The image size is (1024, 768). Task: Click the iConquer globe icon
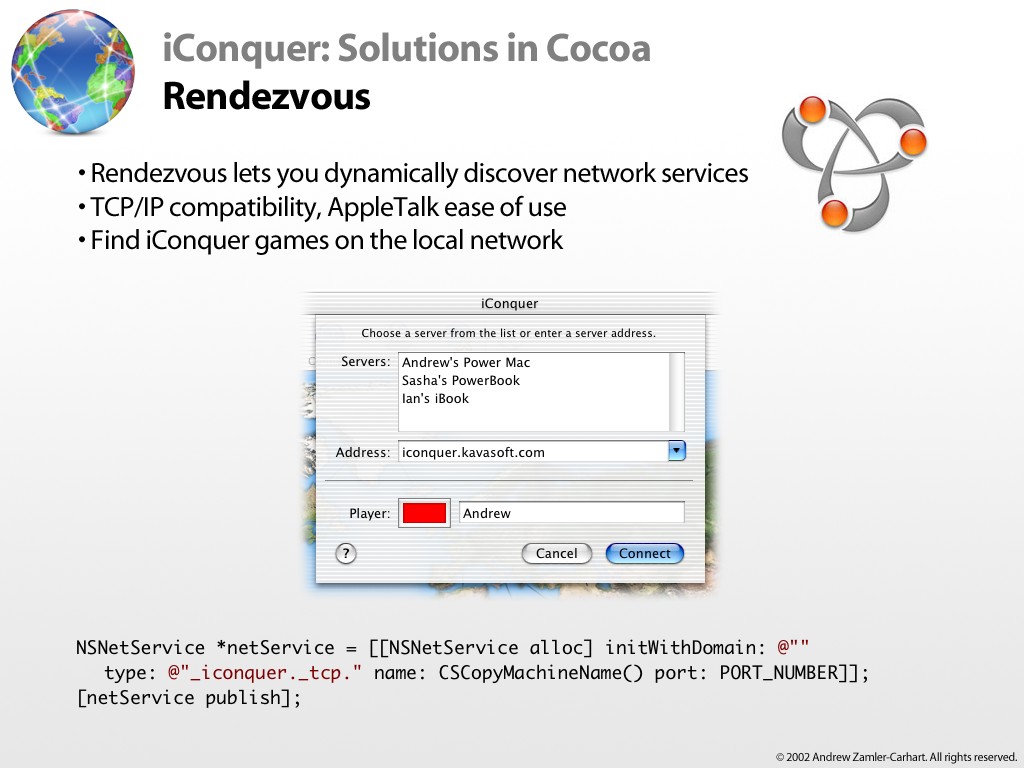click(x=72, y=72)
